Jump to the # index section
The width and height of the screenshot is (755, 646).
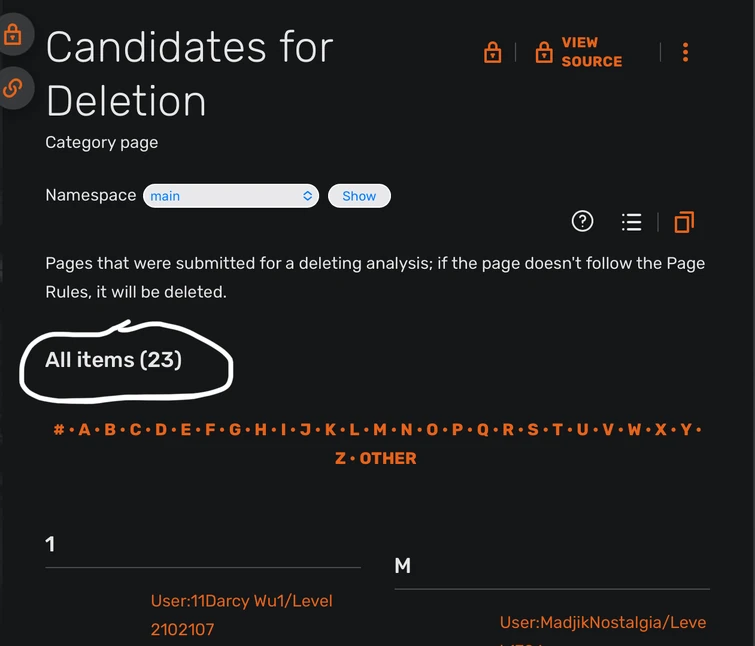[x=59, y=430]
